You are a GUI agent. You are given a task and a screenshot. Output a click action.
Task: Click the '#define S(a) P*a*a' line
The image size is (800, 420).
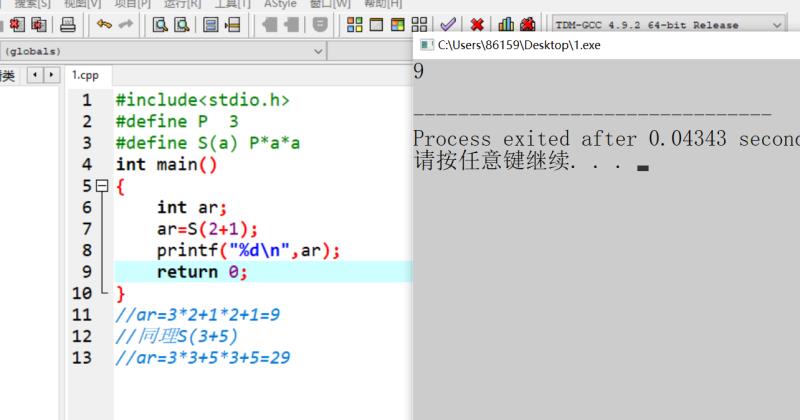coord(208,143)
